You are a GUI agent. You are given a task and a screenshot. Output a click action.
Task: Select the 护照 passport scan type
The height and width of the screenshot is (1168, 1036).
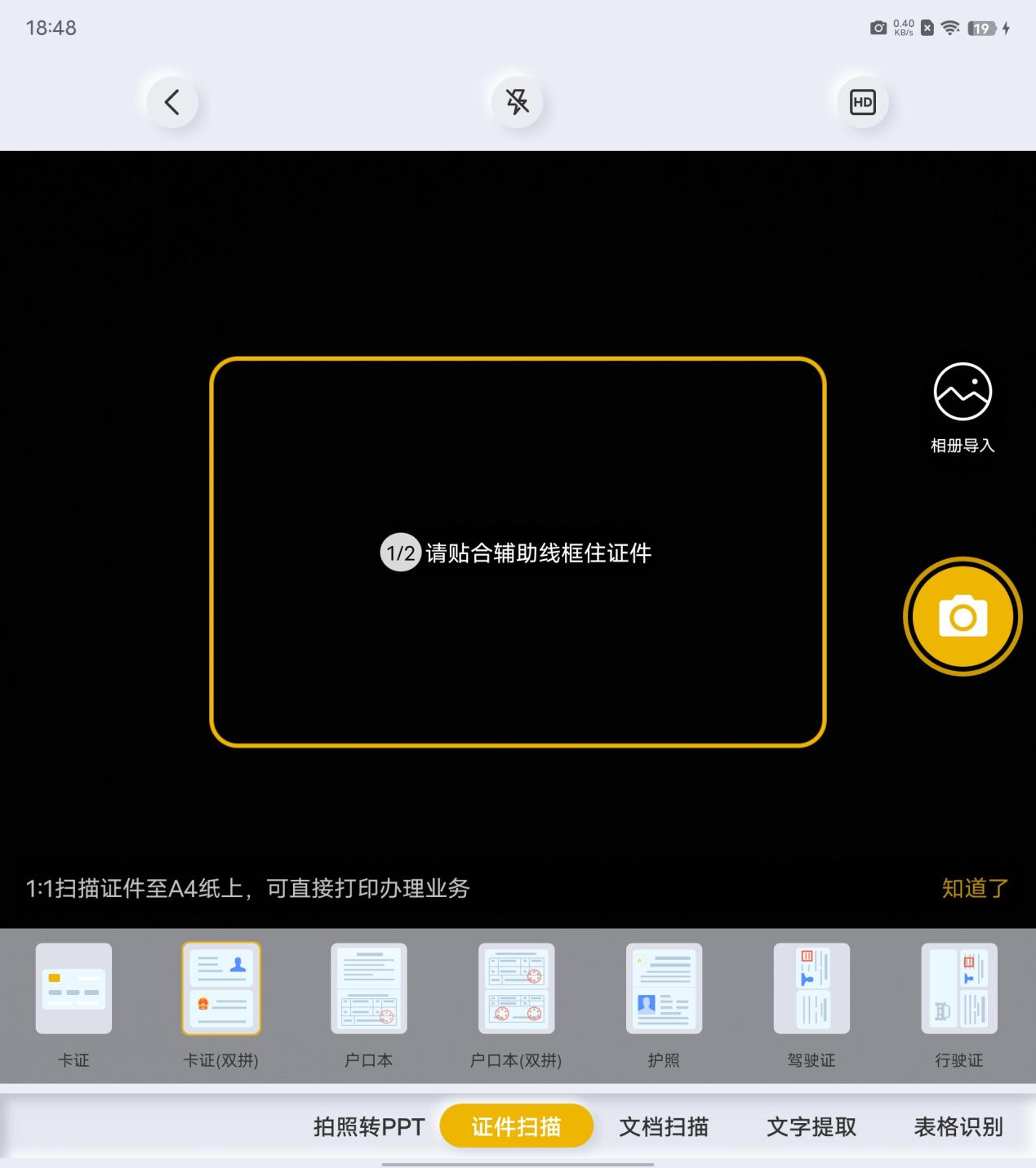[664, 1006]
